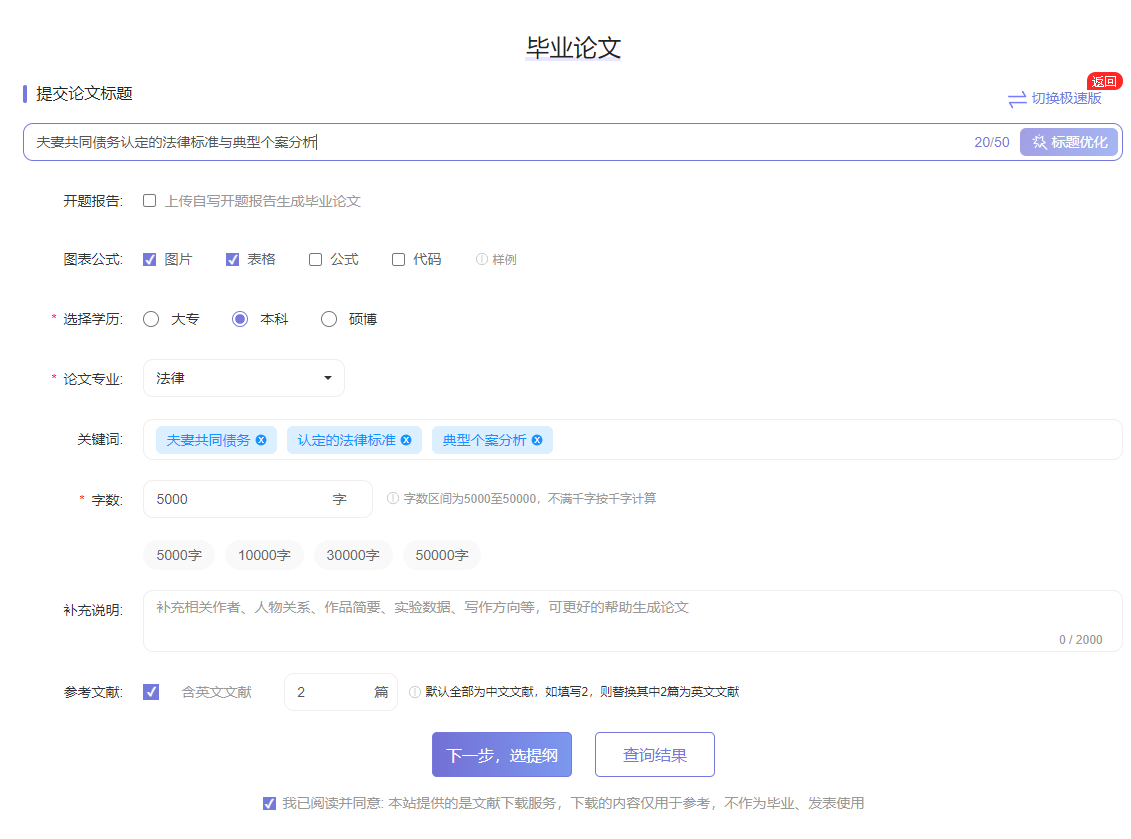Open the 论文专业 dropdown showing 法律
Image resolution: width=1131 pixels, height=839 pixels.
tap(244, 378)
